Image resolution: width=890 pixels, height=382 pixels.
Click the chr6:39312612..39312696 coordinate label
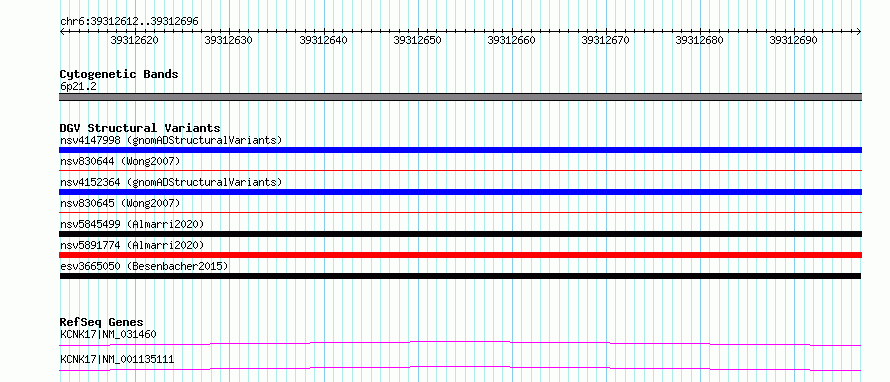(x=129, y=22)
